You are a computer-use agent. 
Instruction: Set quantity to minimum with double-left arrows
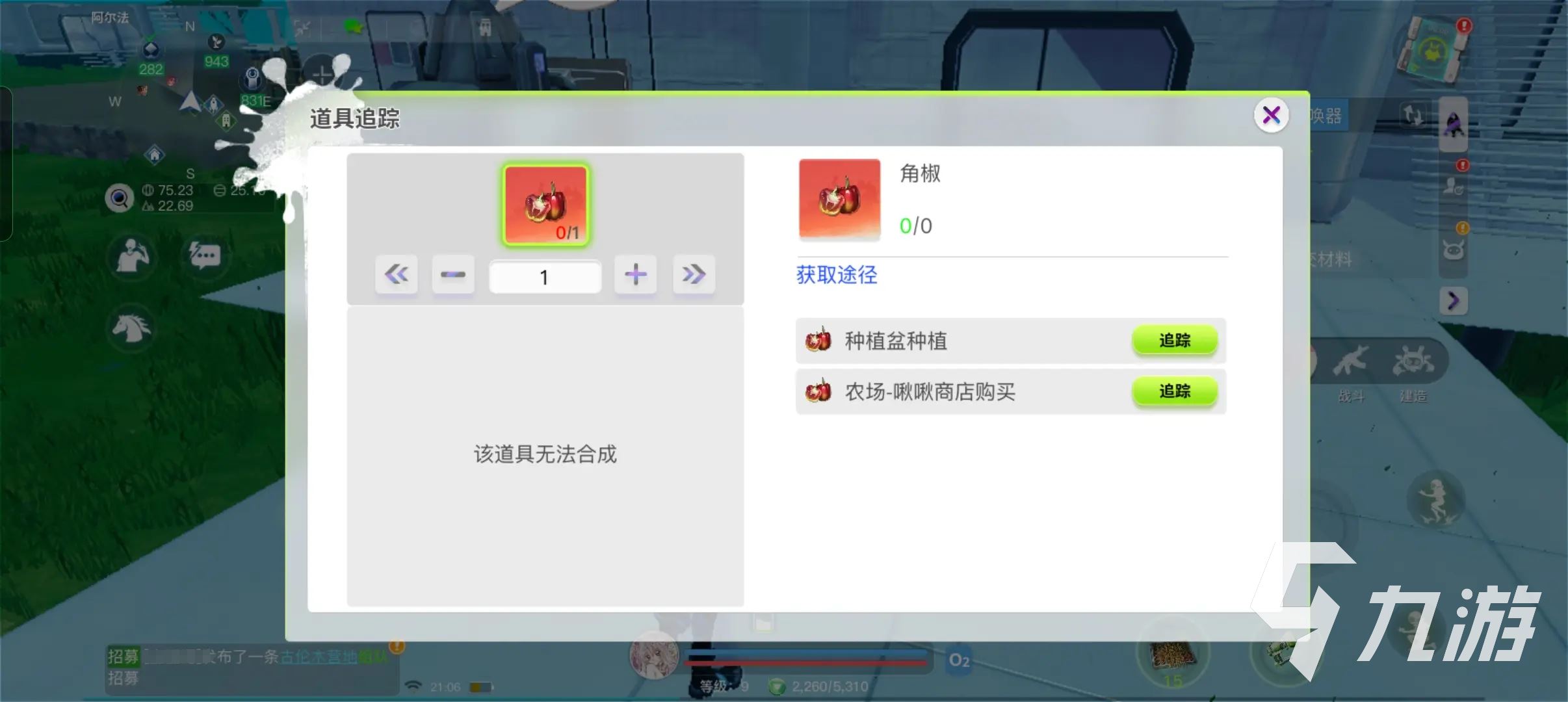pos(397,275)
